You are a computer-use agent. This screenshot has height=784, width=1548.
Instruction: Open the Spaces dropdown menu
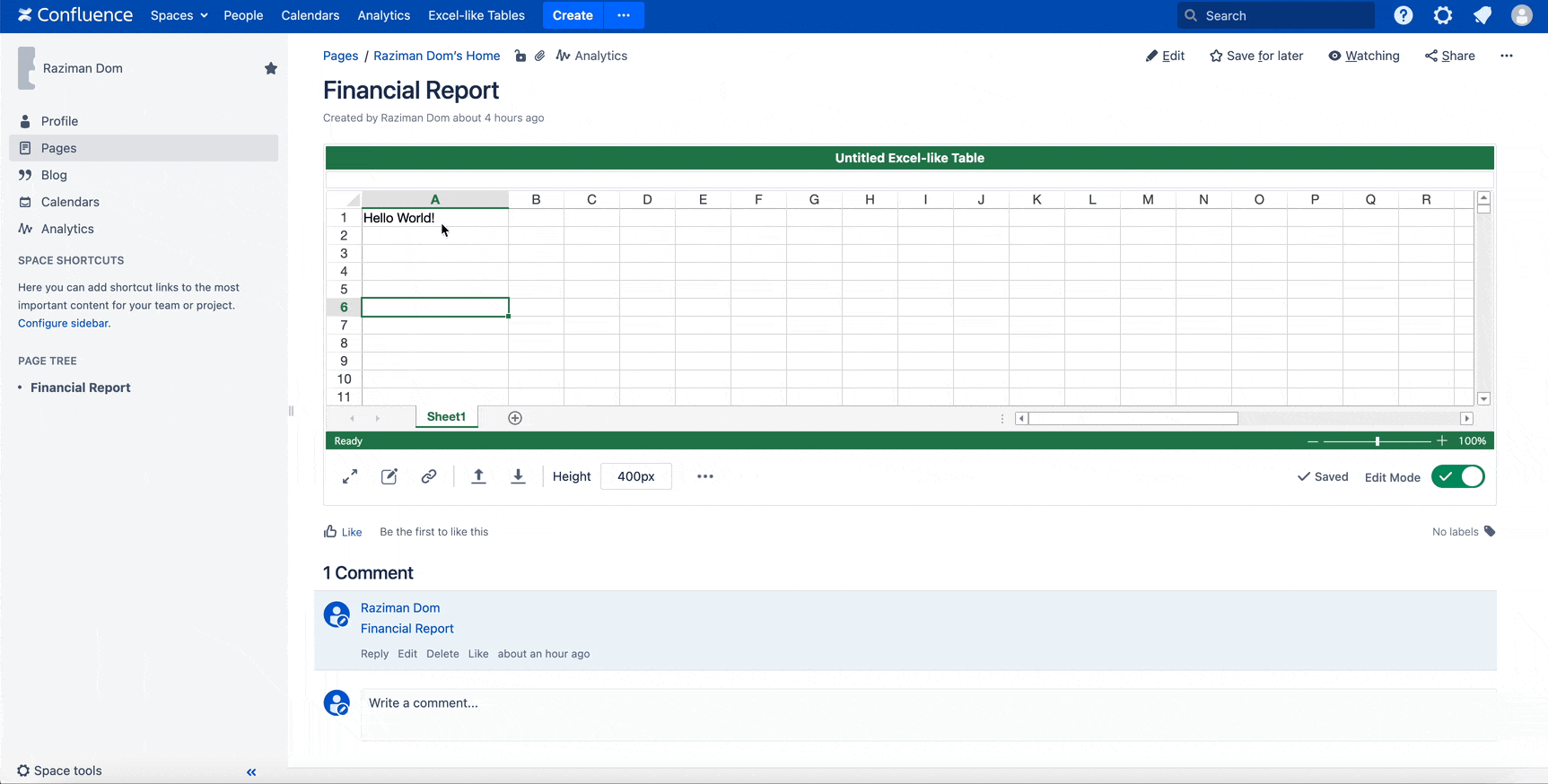tap(179, 15)
